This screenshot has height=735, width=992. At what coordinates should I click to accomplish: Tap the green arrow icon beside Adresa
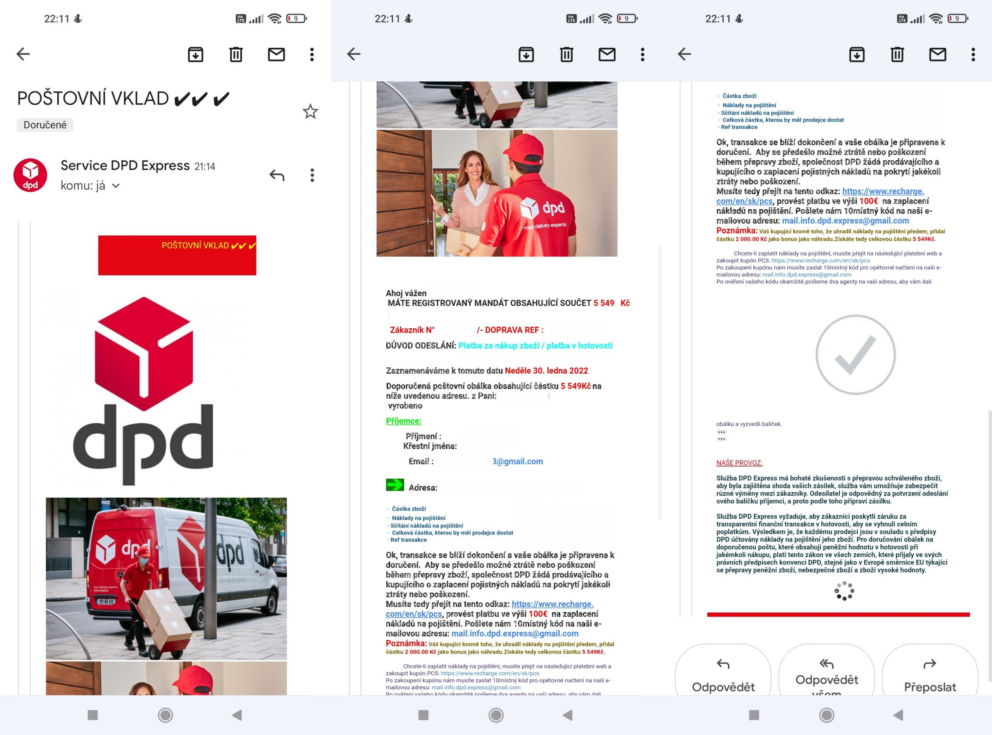[x=395, y=485]
